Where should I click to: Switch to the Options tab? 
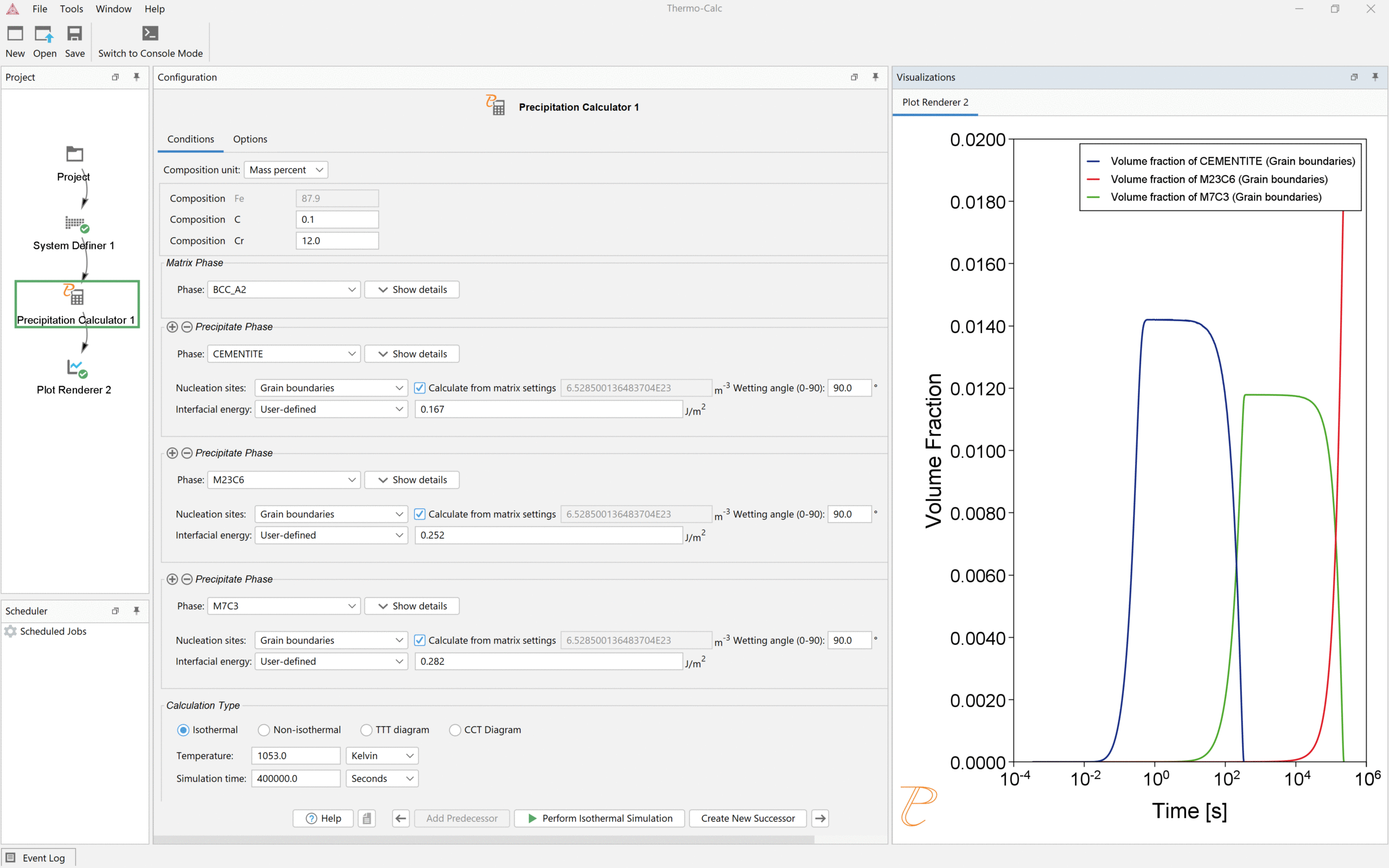point(250,139)
